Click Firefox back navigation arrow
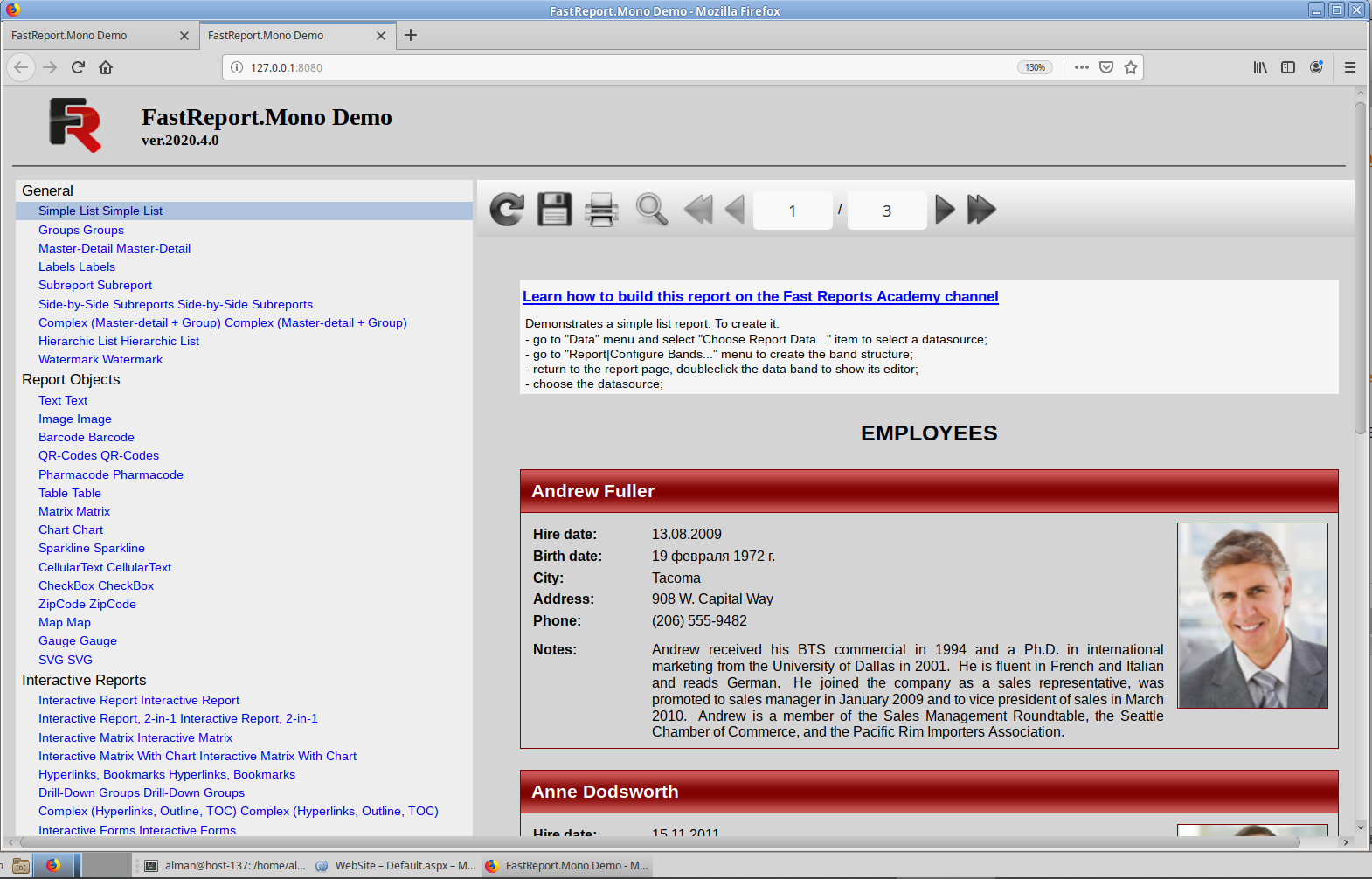1372x879 pixels. [x=21, y=67]
